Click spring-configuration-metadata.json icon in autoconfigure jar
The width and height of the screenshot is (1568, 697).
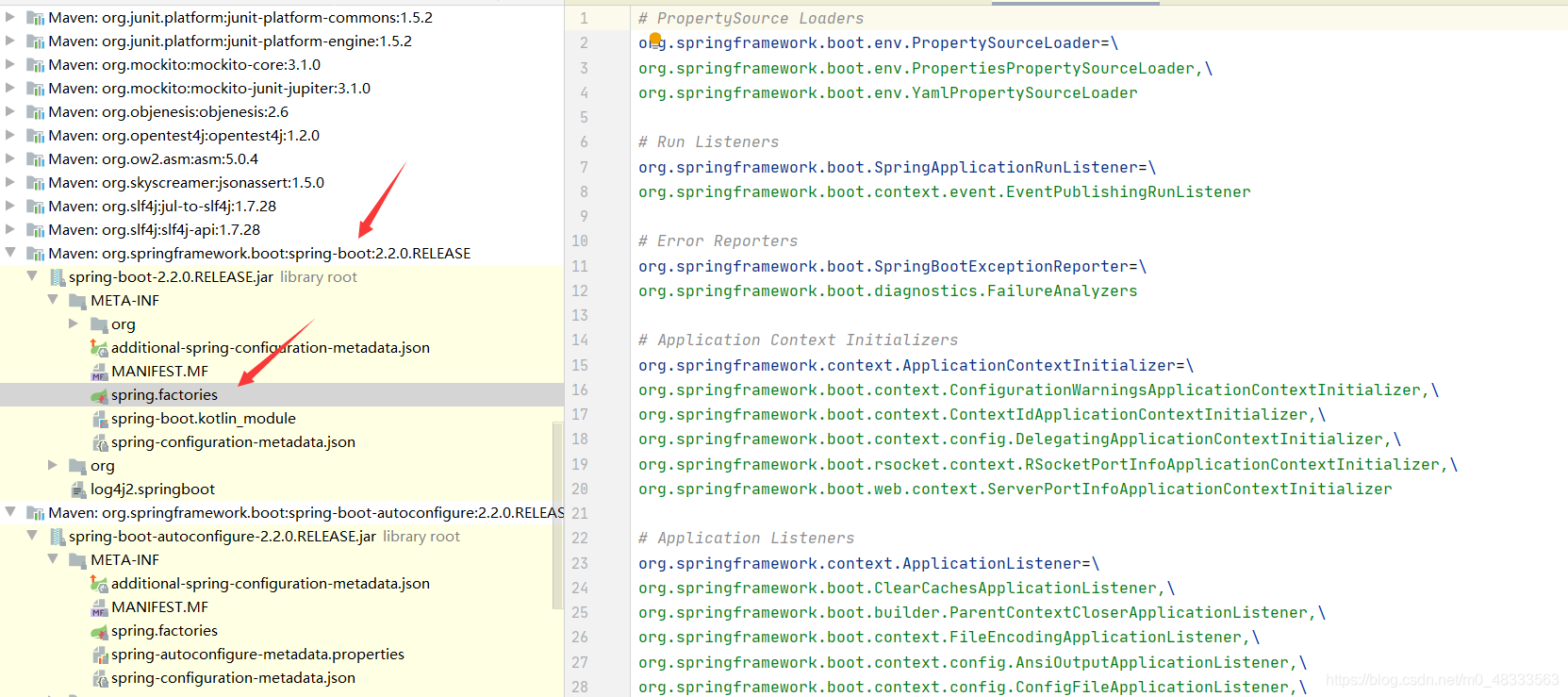pyautogui.click(x=100, y=678)
